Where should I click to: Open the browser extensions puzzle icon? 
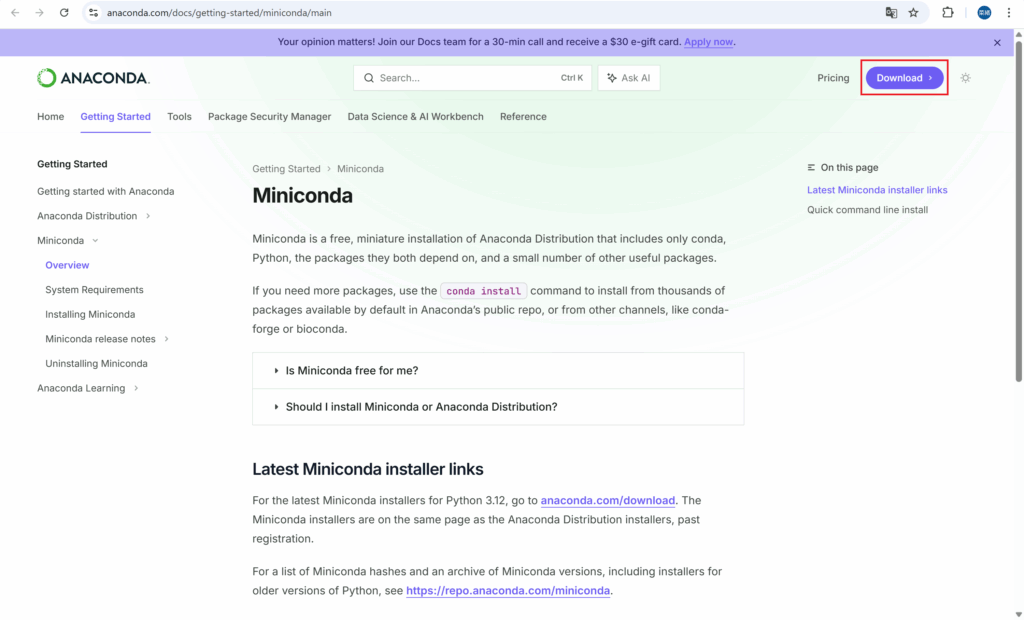[x=948, y=12]
